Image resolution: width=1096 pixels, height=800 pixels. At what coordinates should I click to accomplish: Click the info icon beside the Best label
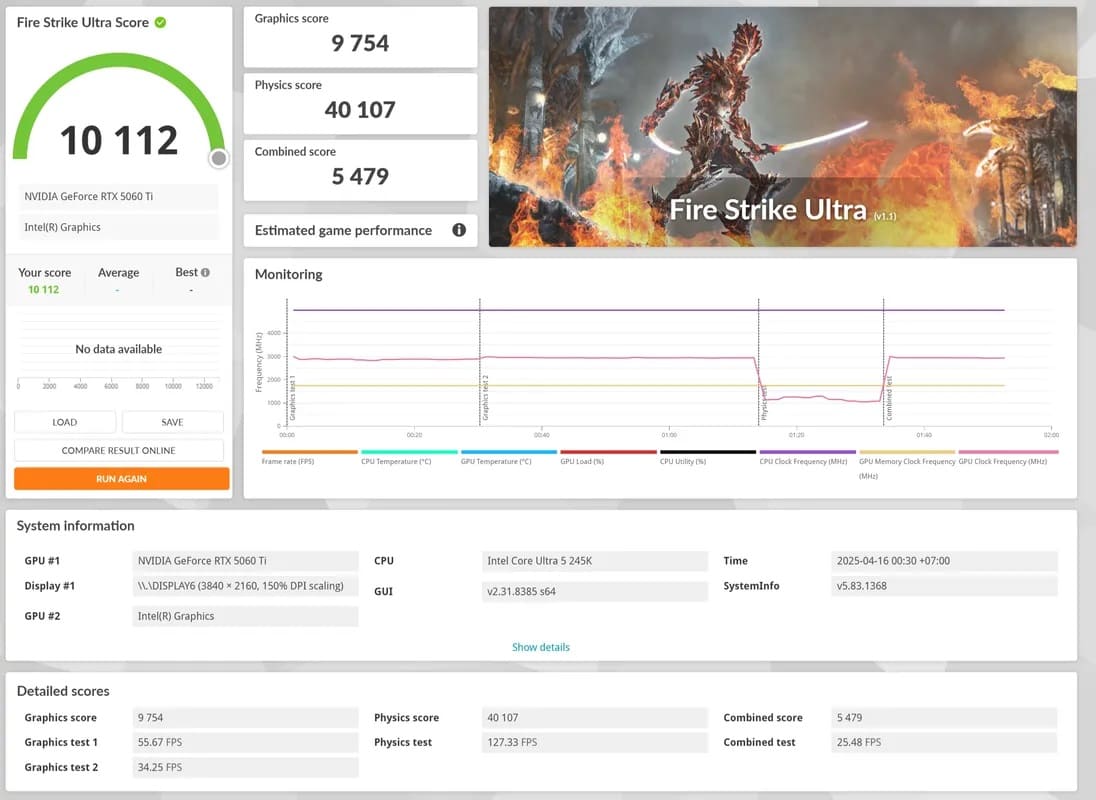[205, 271]
